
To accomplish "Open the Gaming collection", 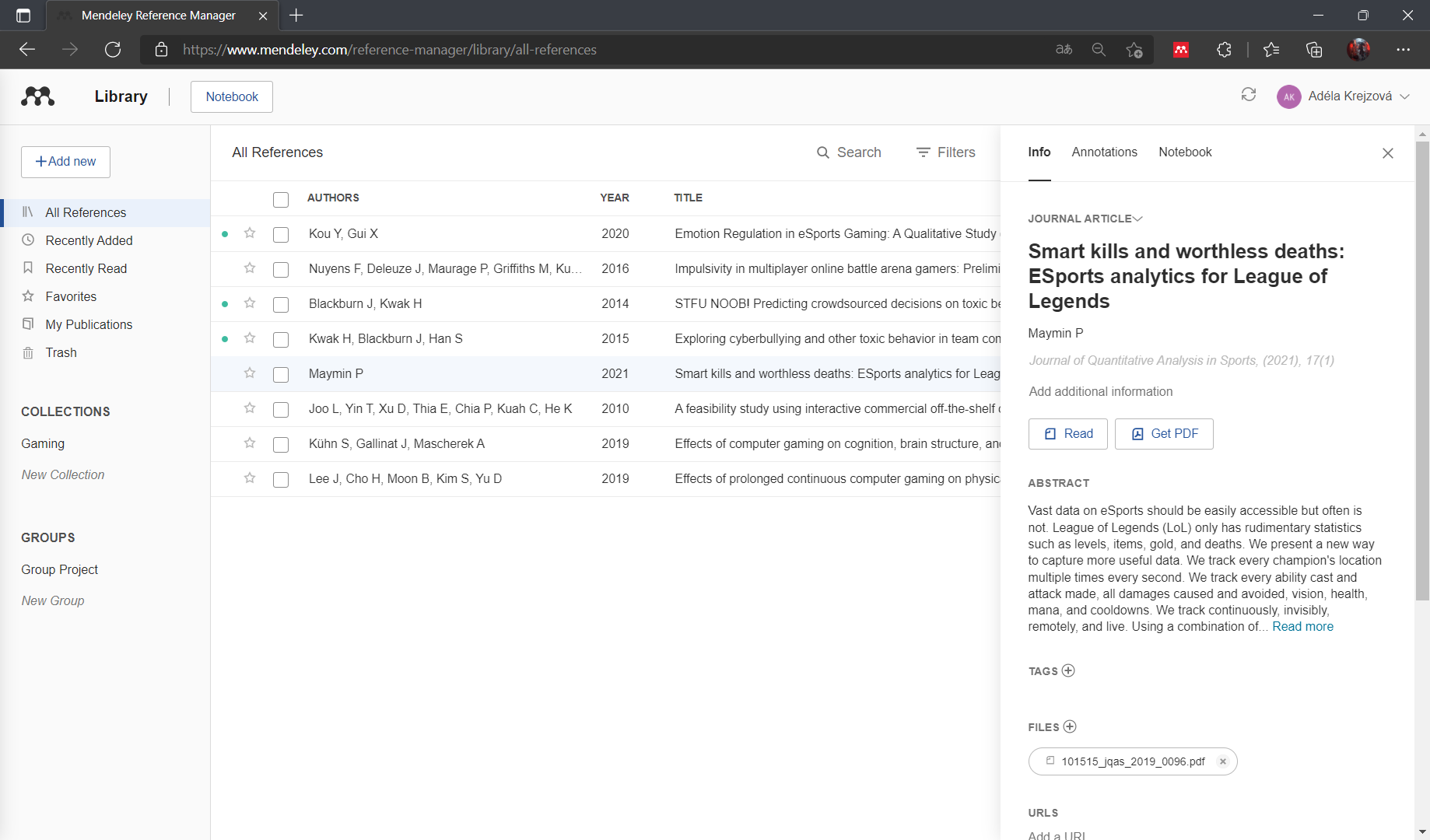I will pyautogui.click(x=43, y=443).
